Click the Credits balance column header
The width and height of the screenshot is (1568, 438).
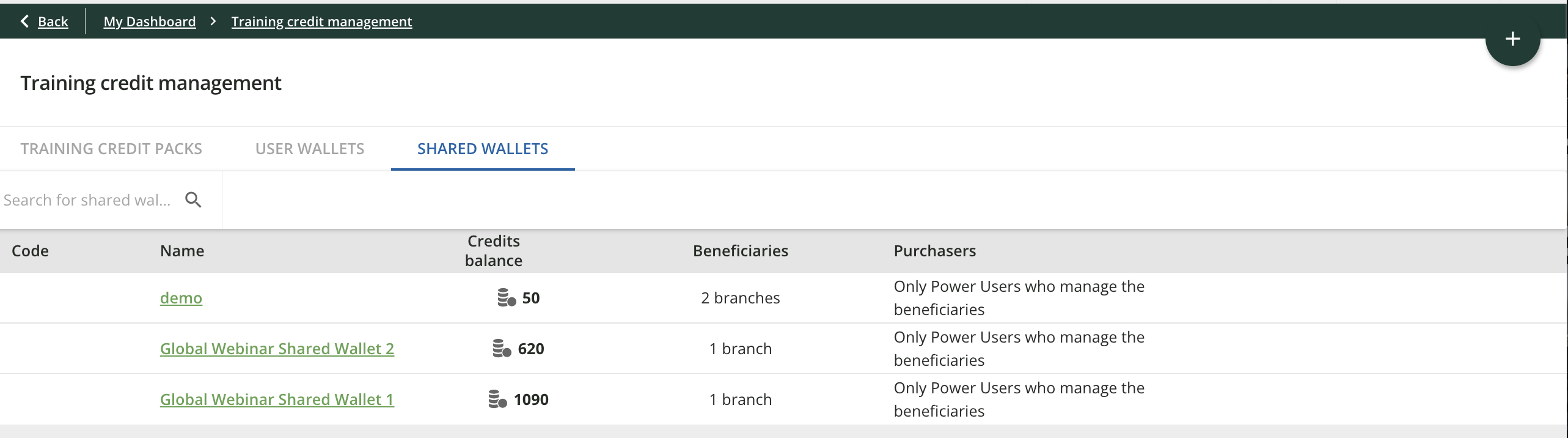click(x=493, y=251)
